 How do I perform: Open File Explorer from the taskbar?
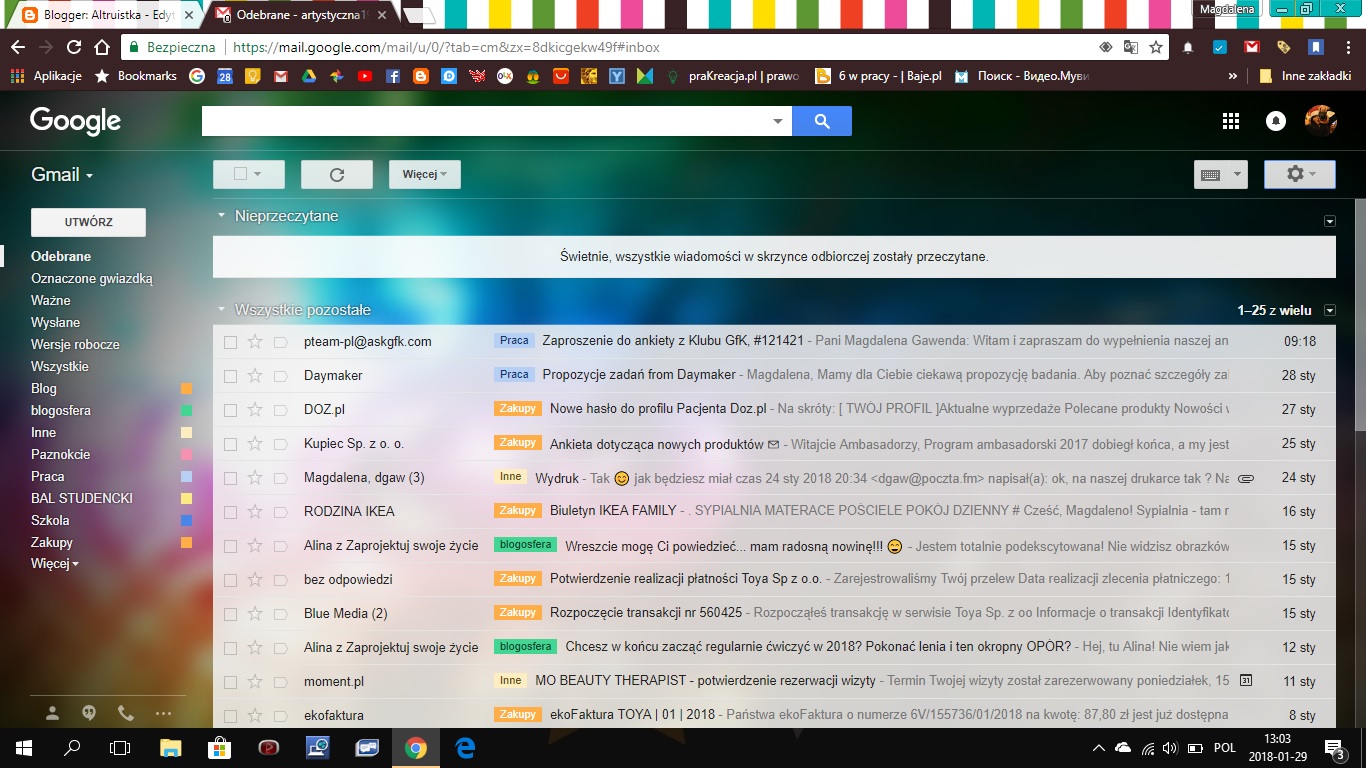171,747
